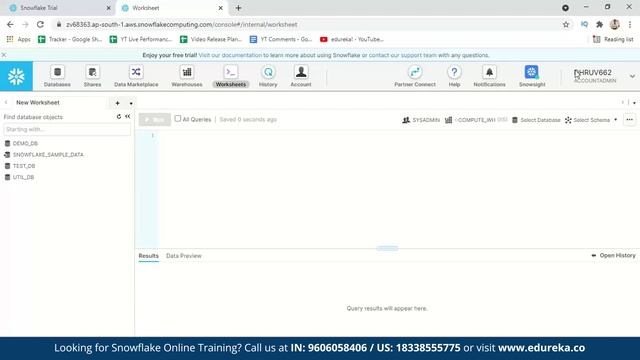Open worksheet tabs dropdown arrow
This screenshot has width=640, height=360.
click(131, 103)
